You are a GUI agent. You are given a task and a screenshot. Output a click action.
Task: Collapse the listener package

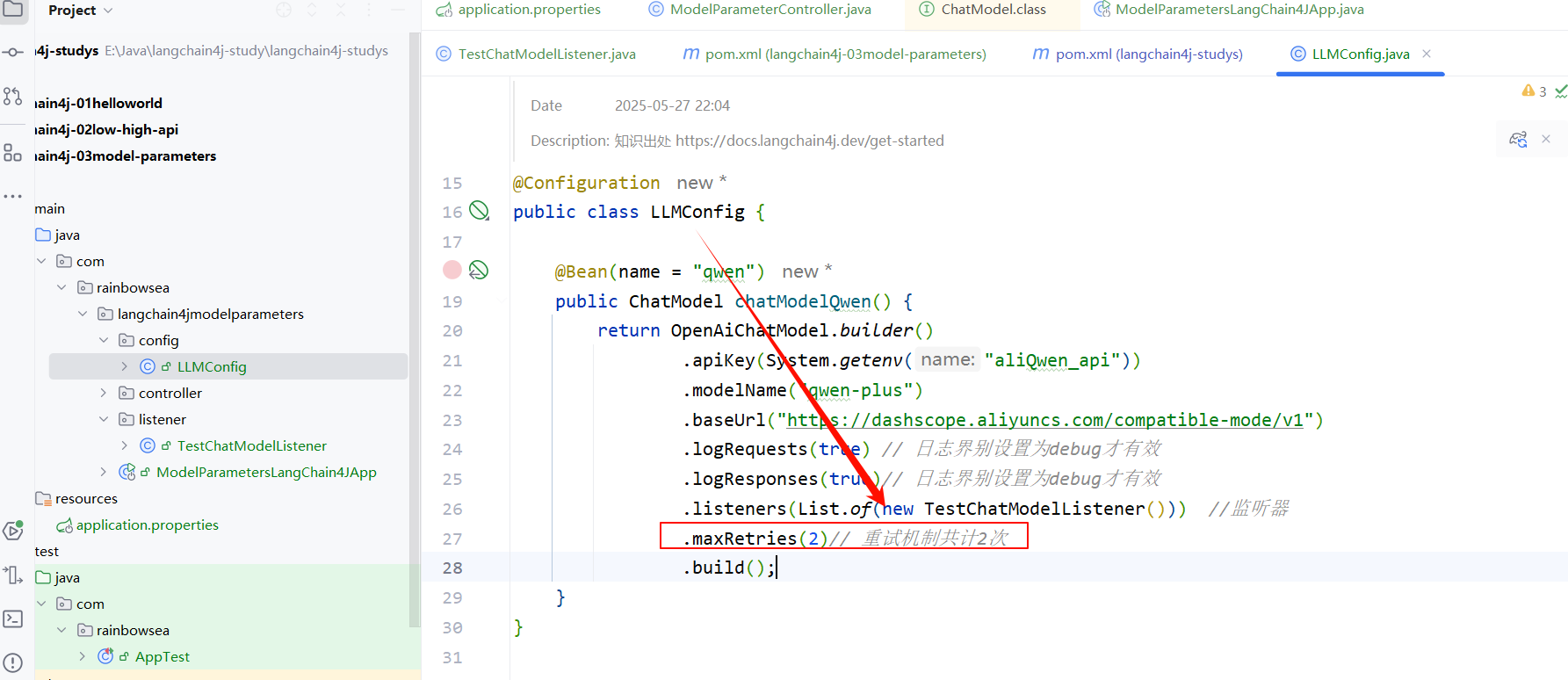(x=104, y=419)
